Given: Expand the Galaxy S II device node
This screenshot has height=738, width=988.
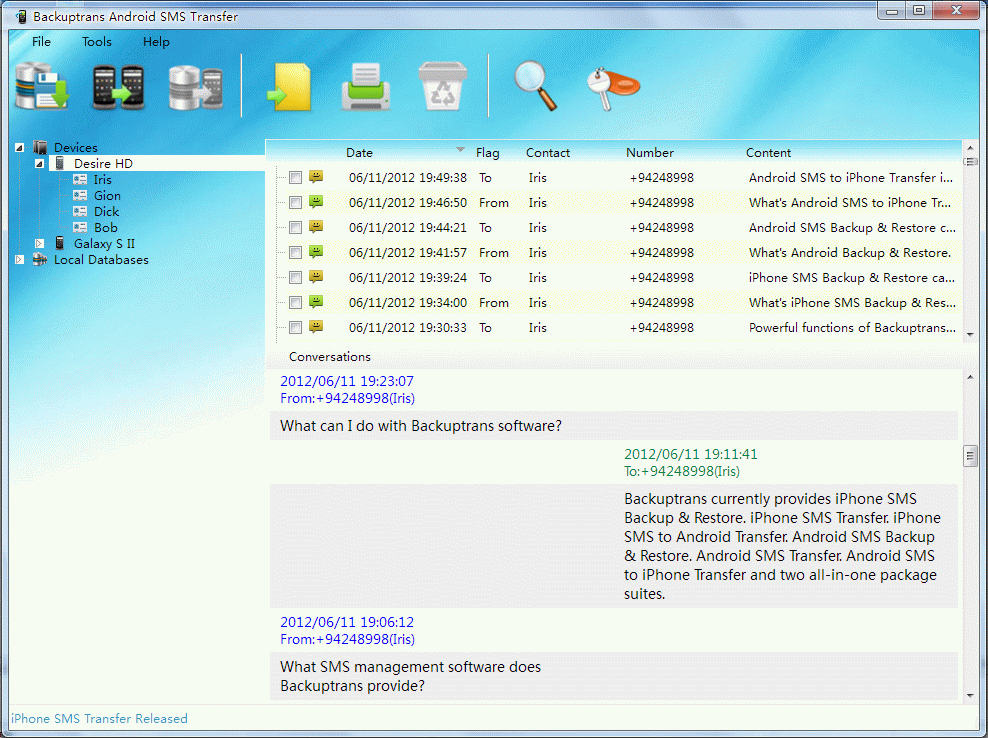Looking at the screenshot, I should tap(41, 243).
